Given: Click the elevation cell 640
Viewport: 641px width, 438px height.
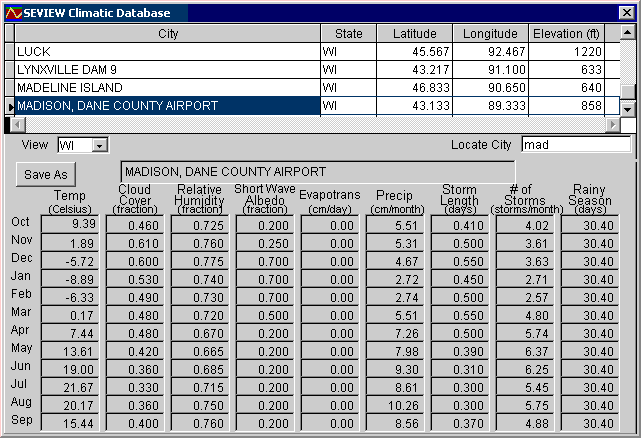Looking at the screenshot, I should tap(566, 88).
